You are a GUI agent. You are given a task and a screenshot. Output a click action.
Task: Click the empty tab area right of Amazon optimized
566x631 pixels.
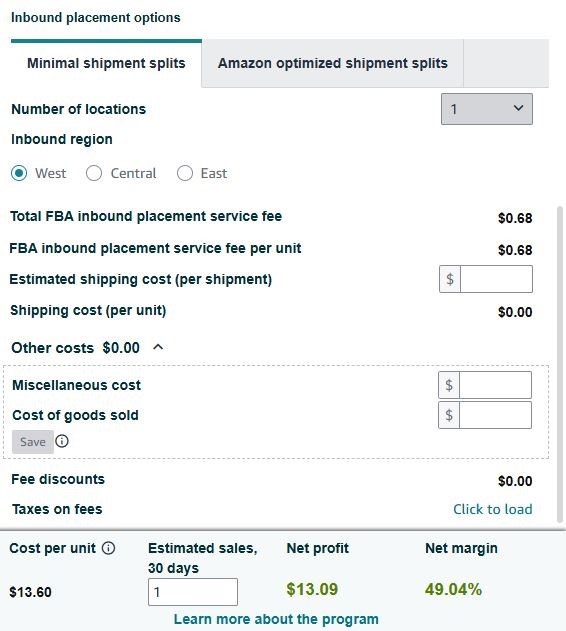click(x=506, y=63)
